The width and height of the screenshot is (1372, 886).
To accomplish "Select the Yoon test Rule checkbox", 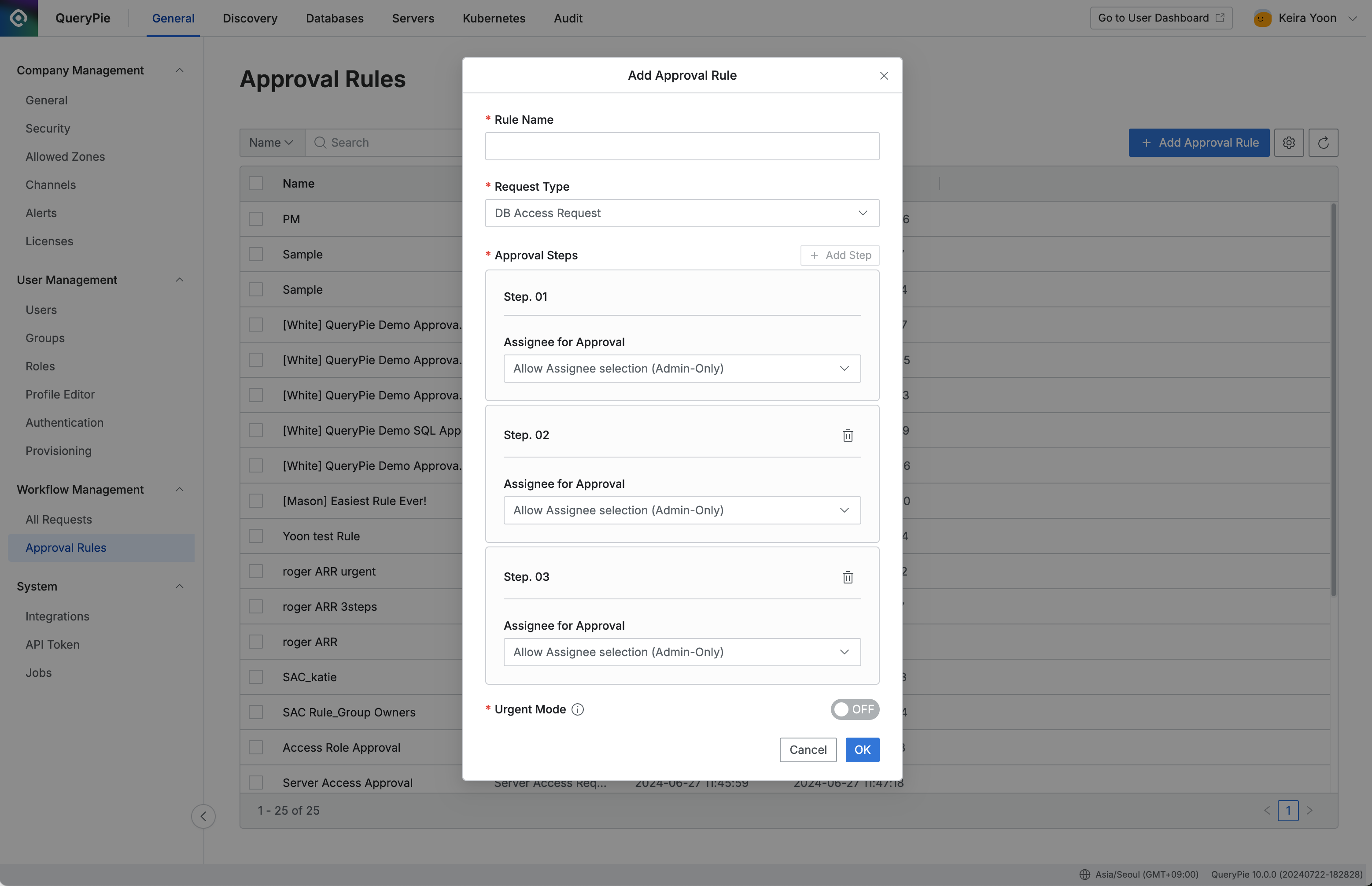I will pos(256,536).
